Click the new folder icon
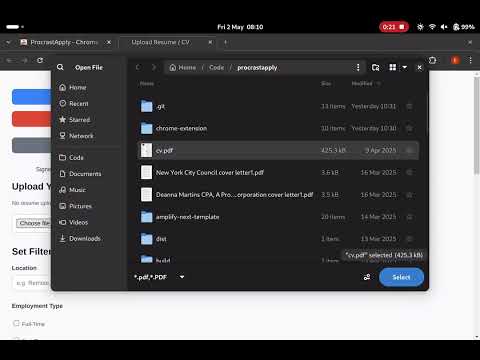 click(x=375, y=68)
